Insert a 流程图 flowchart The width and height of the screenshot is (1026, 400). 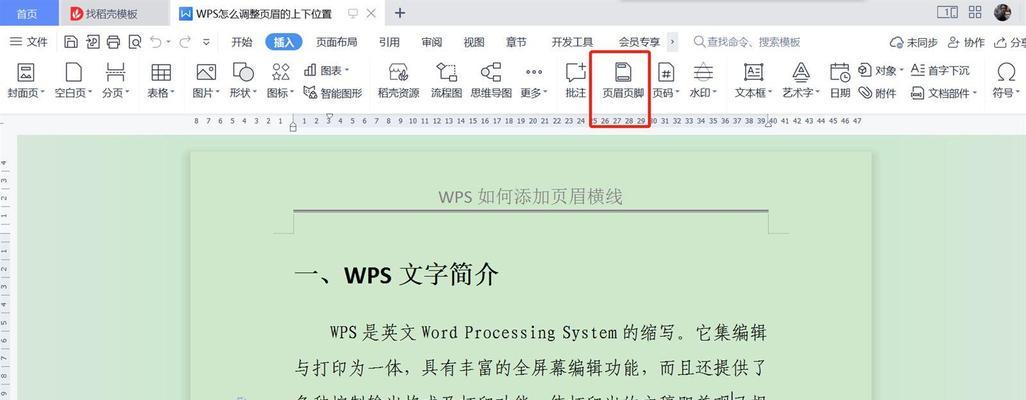(446, 81)
